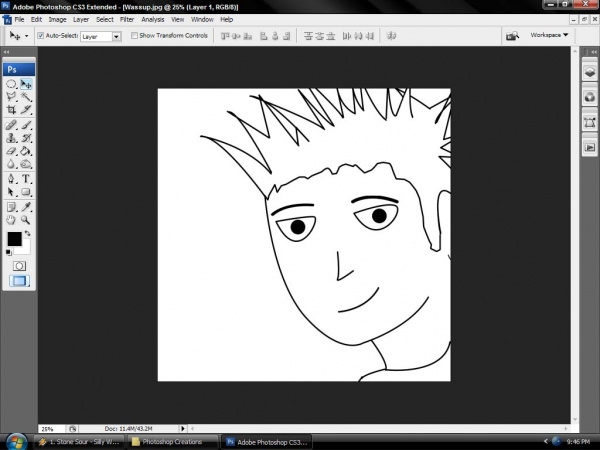The image size is (600, 450).
Task: Open the View menu
Action: (x=178, y=20)
